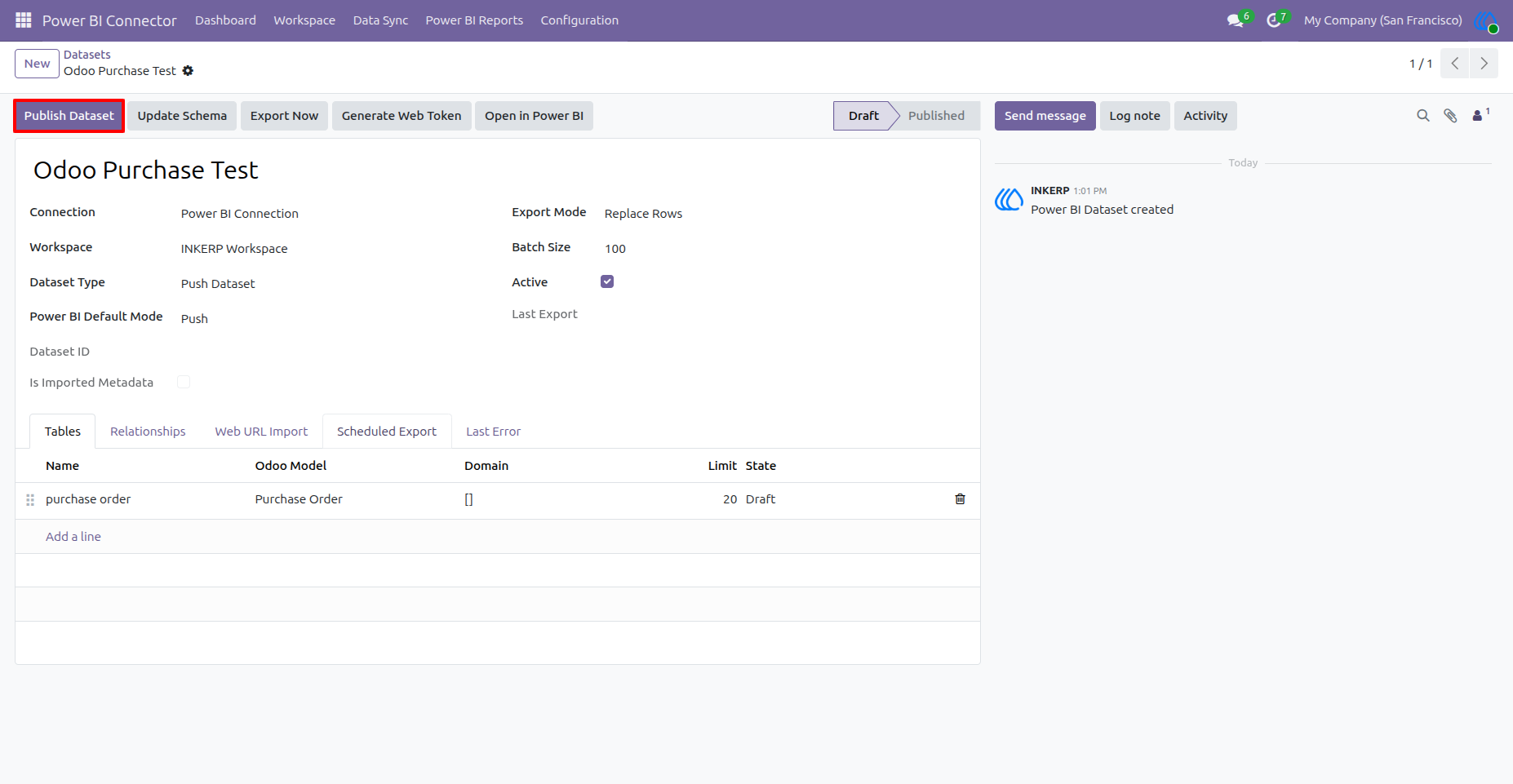Switch to the Web URL Import tab

pyautogui.click(x=261, y=432)
